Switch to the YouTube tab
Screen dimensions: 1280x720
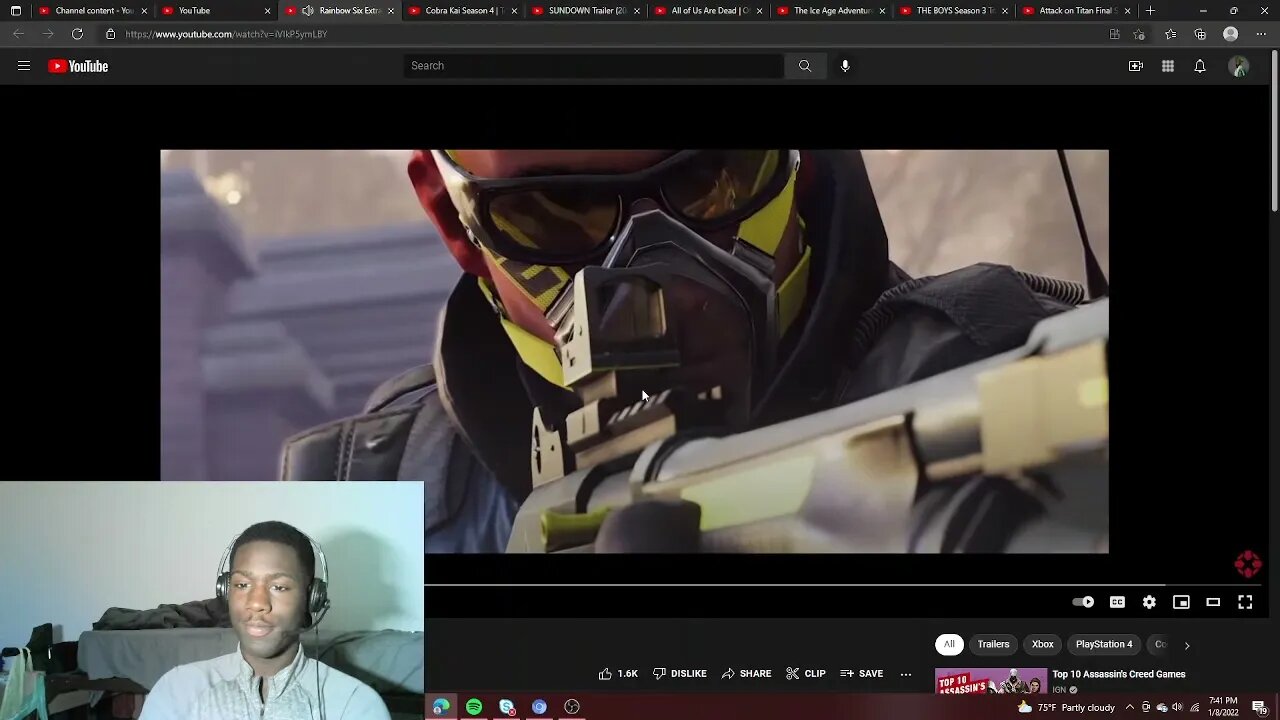point(215,11)
